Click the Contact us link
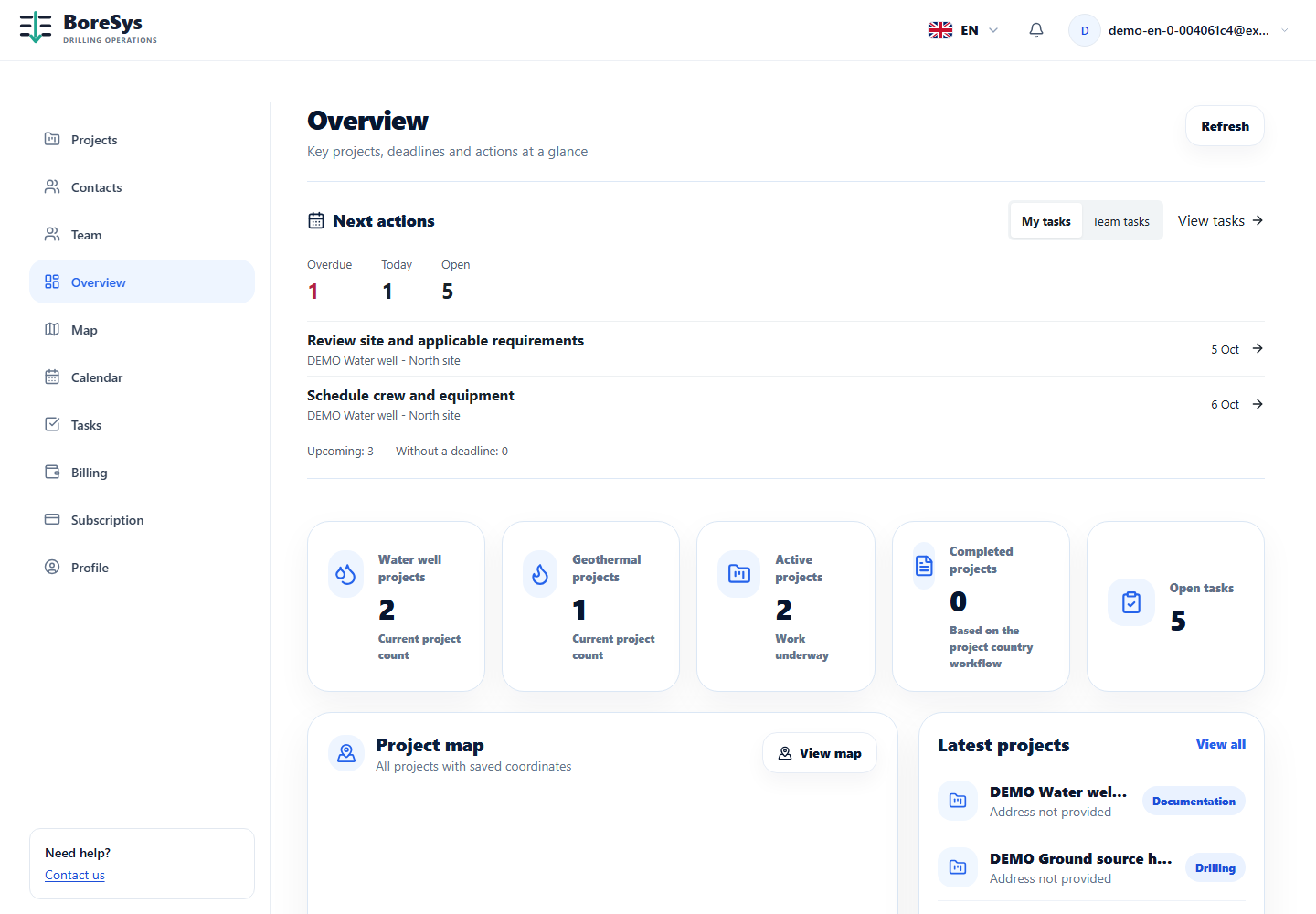This screenshot has height=914, width=1316. click(x=75, y=875)
